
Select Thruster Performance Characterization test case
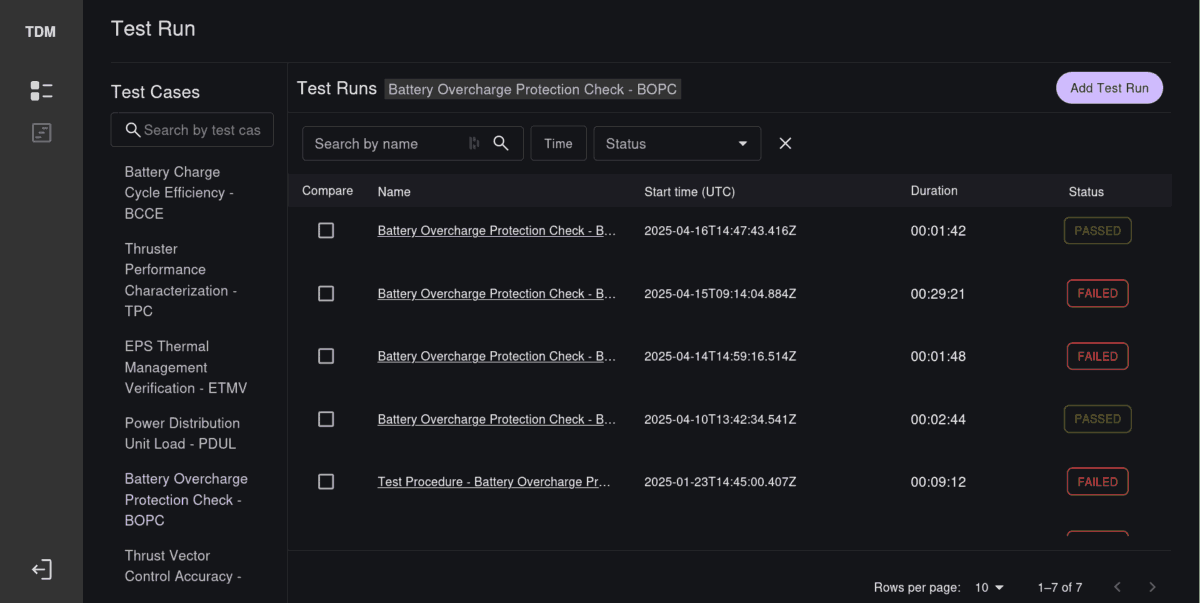pyautogui.click(x=180, y=280)
